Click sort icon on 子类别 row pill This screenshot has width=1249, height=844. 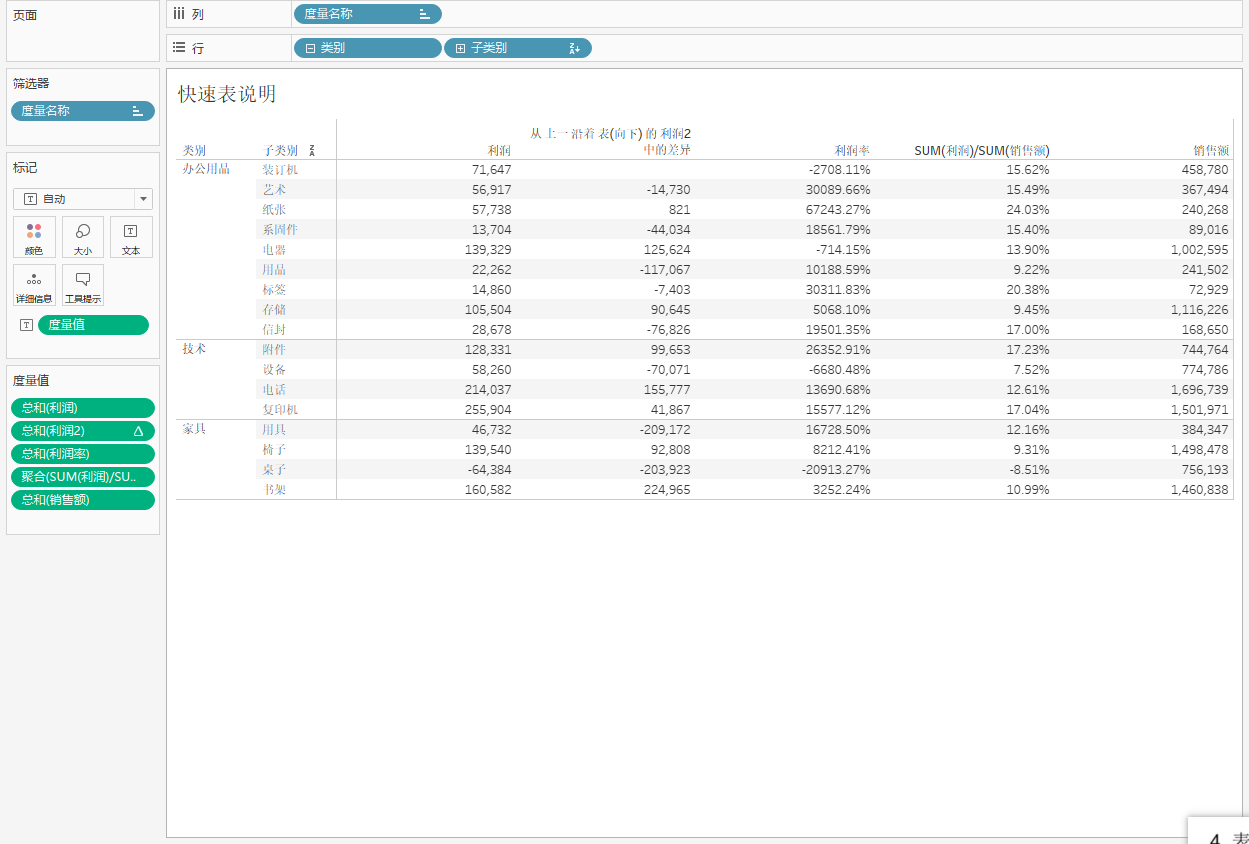click(574, 48)
